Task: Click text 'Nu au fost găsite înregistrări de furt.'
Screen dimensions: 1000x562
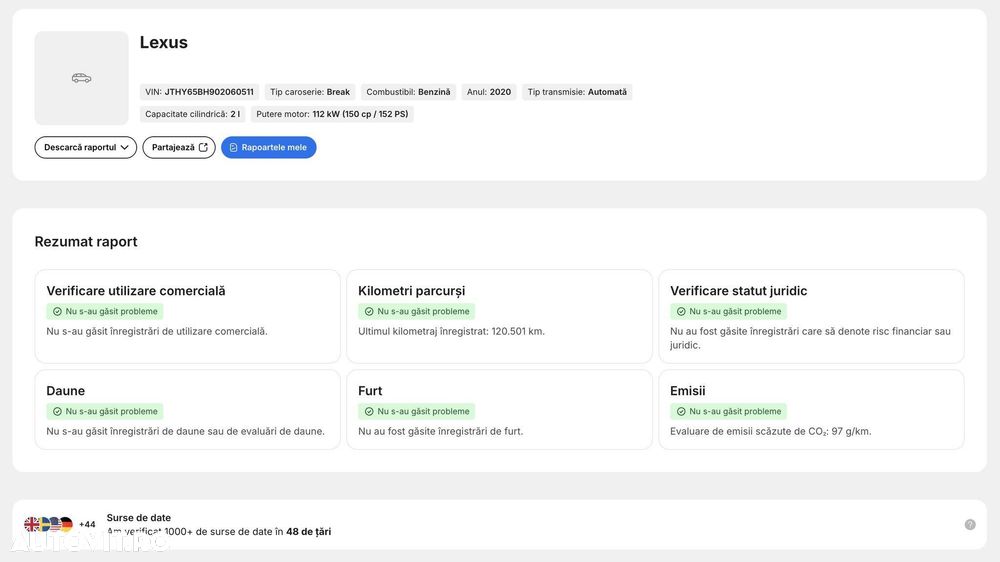Action: coord(441,432)
